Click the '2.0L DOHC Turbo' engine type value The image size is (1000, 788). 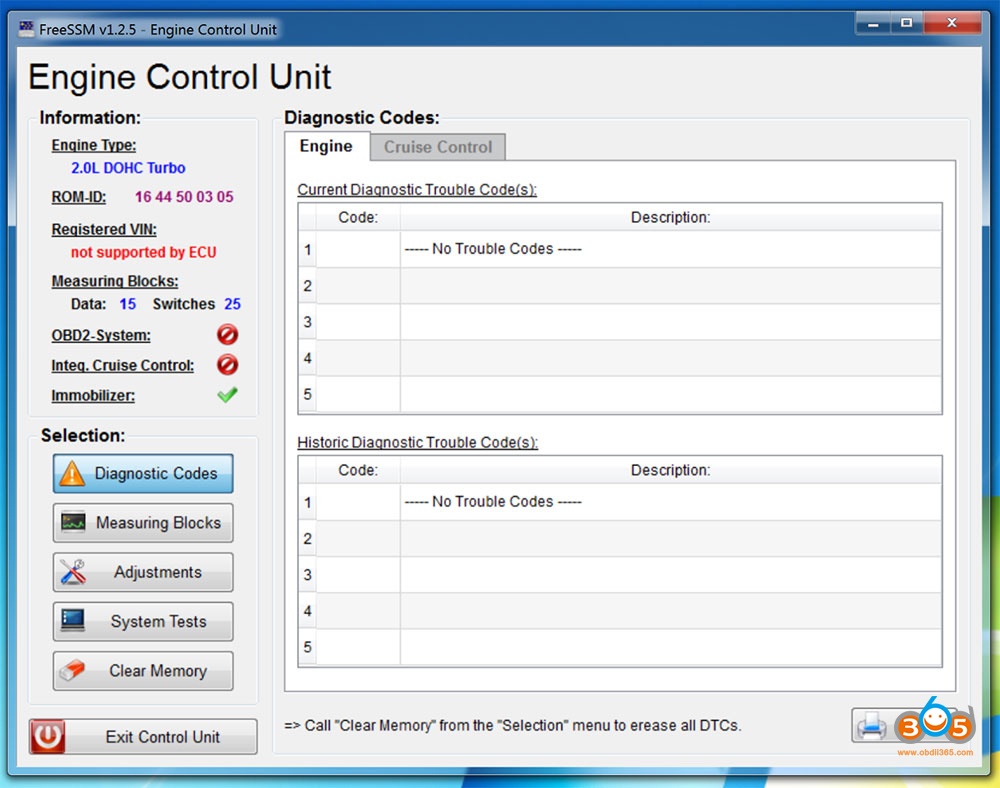click(128, 168)
